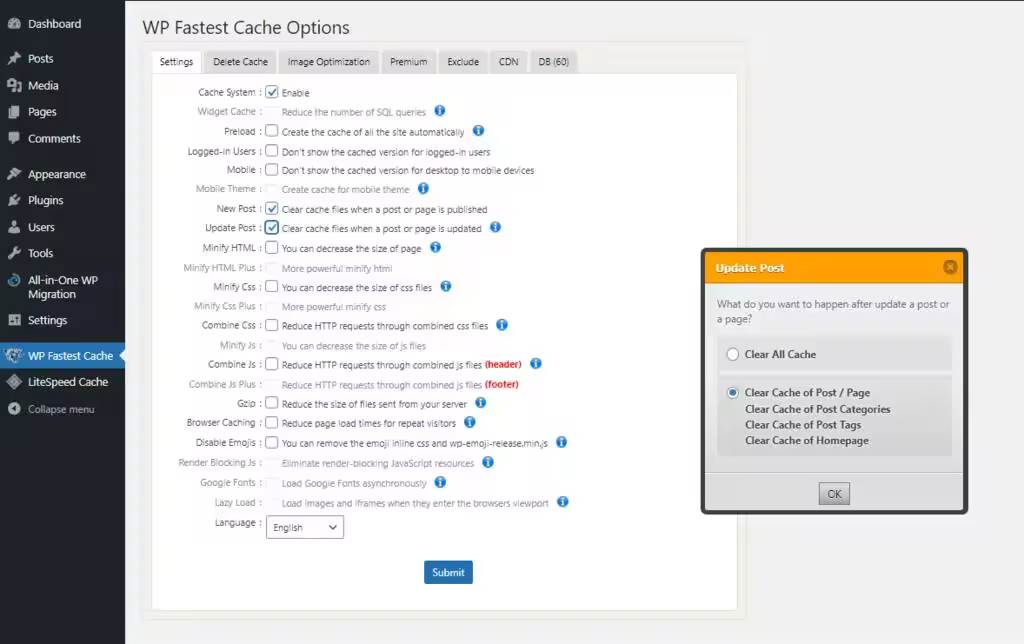
Task: Click Collapse menu link
Action: (62, 409)
